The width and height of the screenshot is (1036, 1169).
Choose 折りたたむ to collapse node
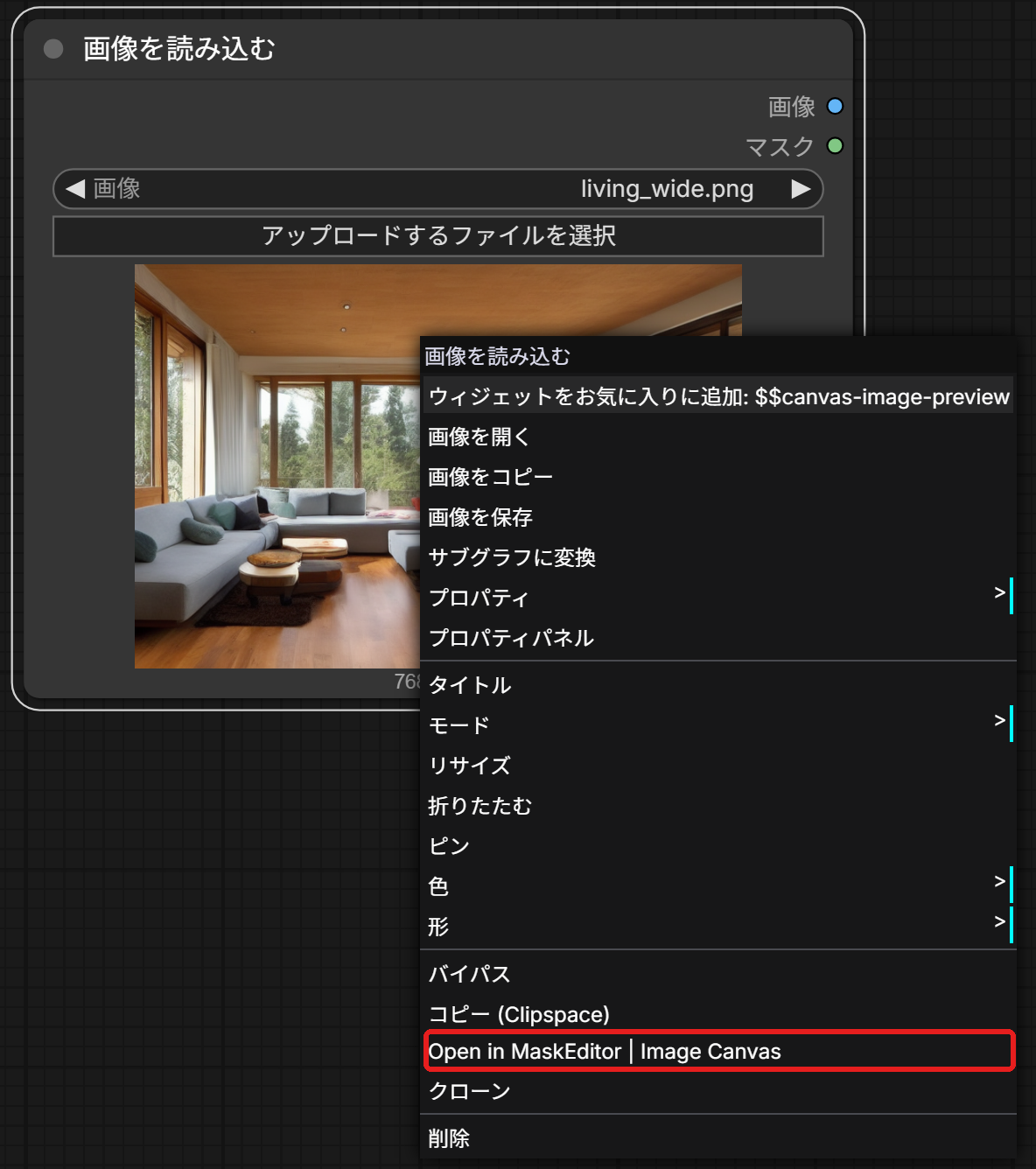pyautogui.click(x=718, y=806)
